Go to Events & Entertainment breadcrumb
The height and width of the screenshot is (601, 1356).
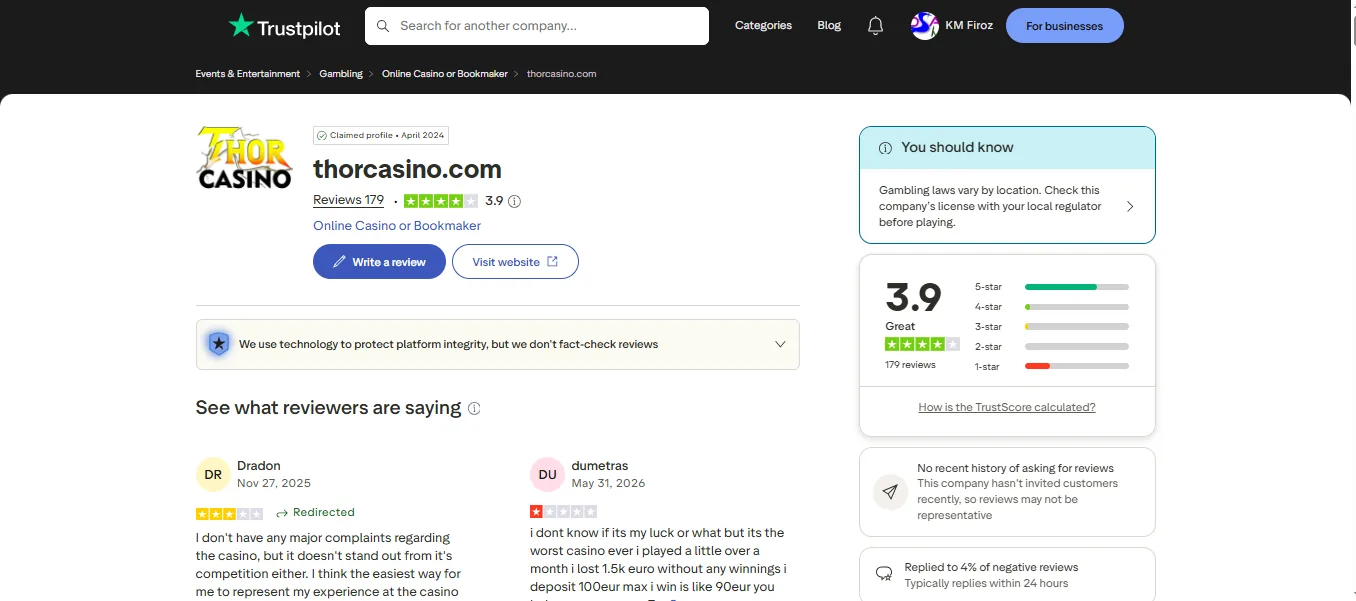coord(248,74)
